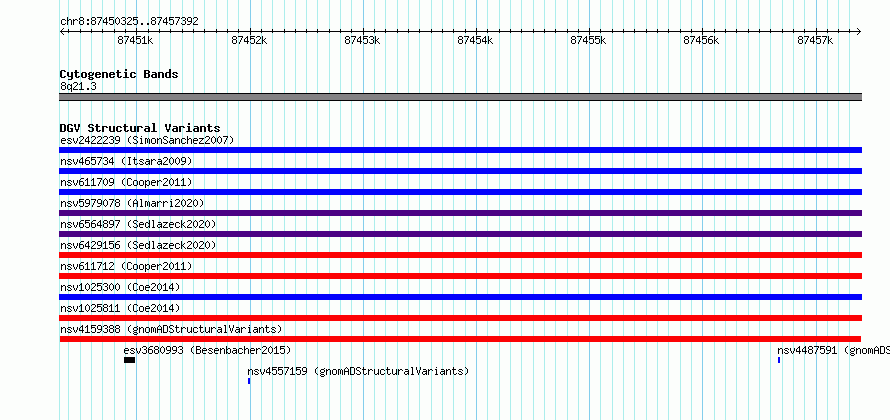
Task: Click the nsv611709 (Cooper2011) label
Action: (x=126, y=182)
